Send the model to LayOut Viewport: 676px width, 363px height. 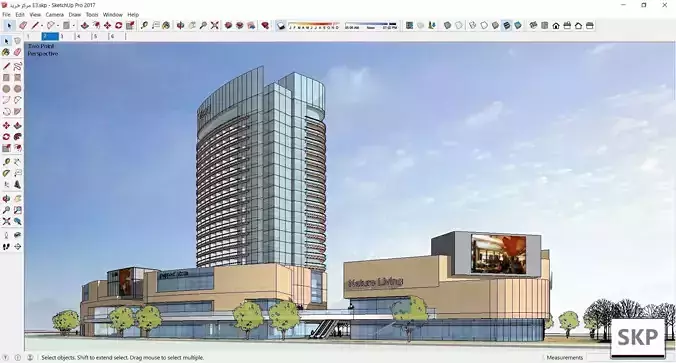point(251,26)
